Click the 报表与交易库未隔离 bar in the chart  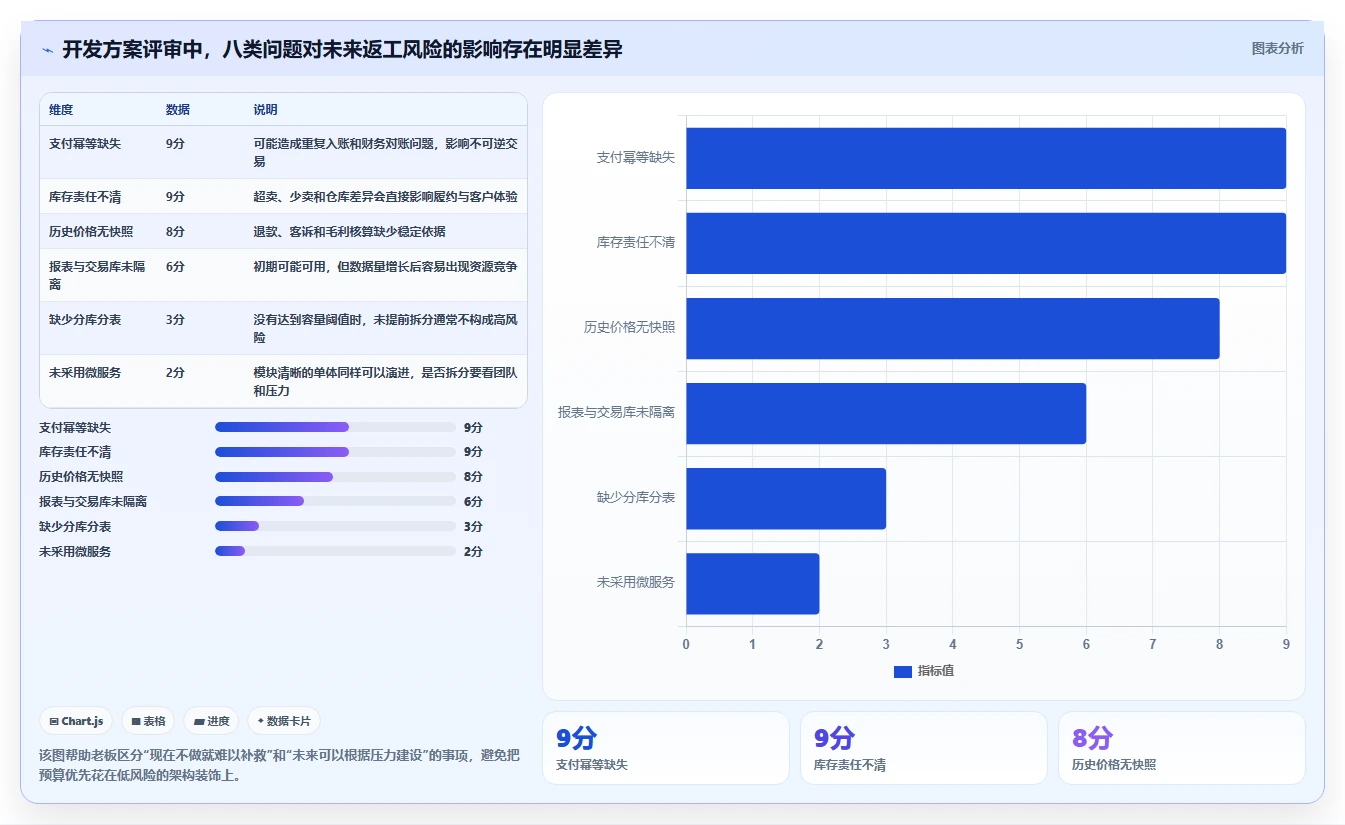(x=886, y=413)
